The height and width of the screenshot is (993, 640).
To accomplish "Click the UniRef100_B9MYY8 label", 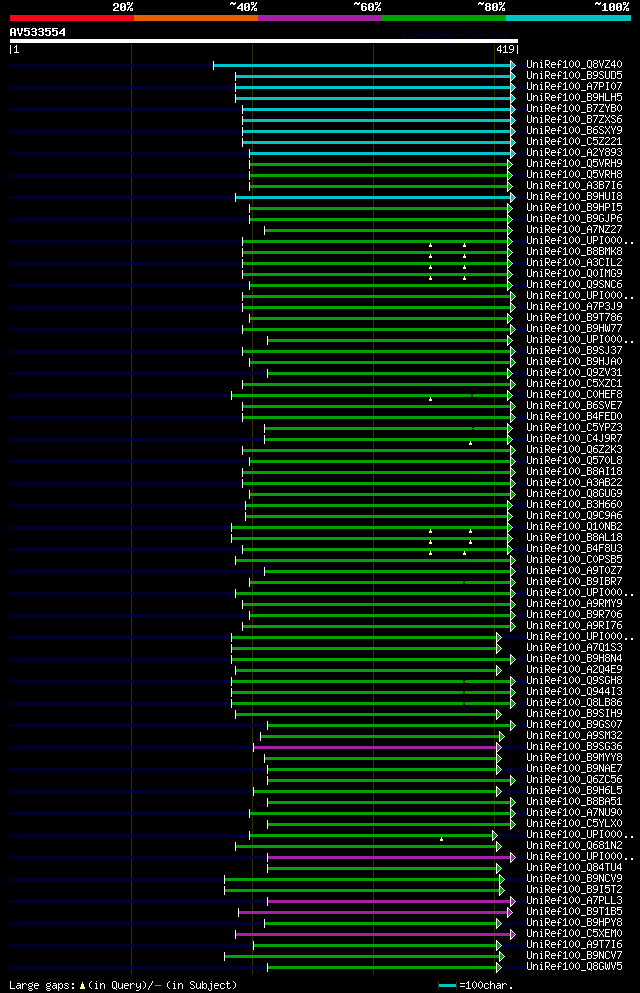I will pos(574,757).
